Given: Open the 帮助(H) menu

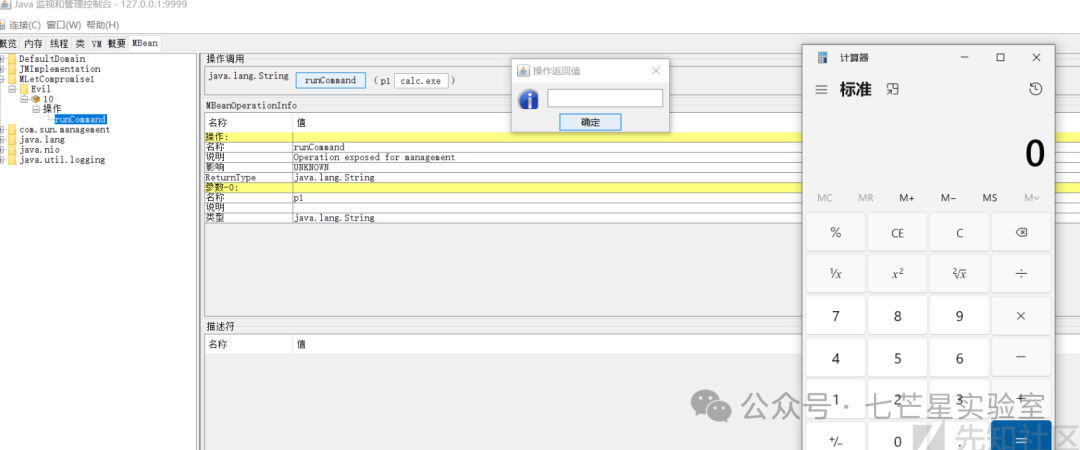Looking at the screenshot, I should coord(102,25).
